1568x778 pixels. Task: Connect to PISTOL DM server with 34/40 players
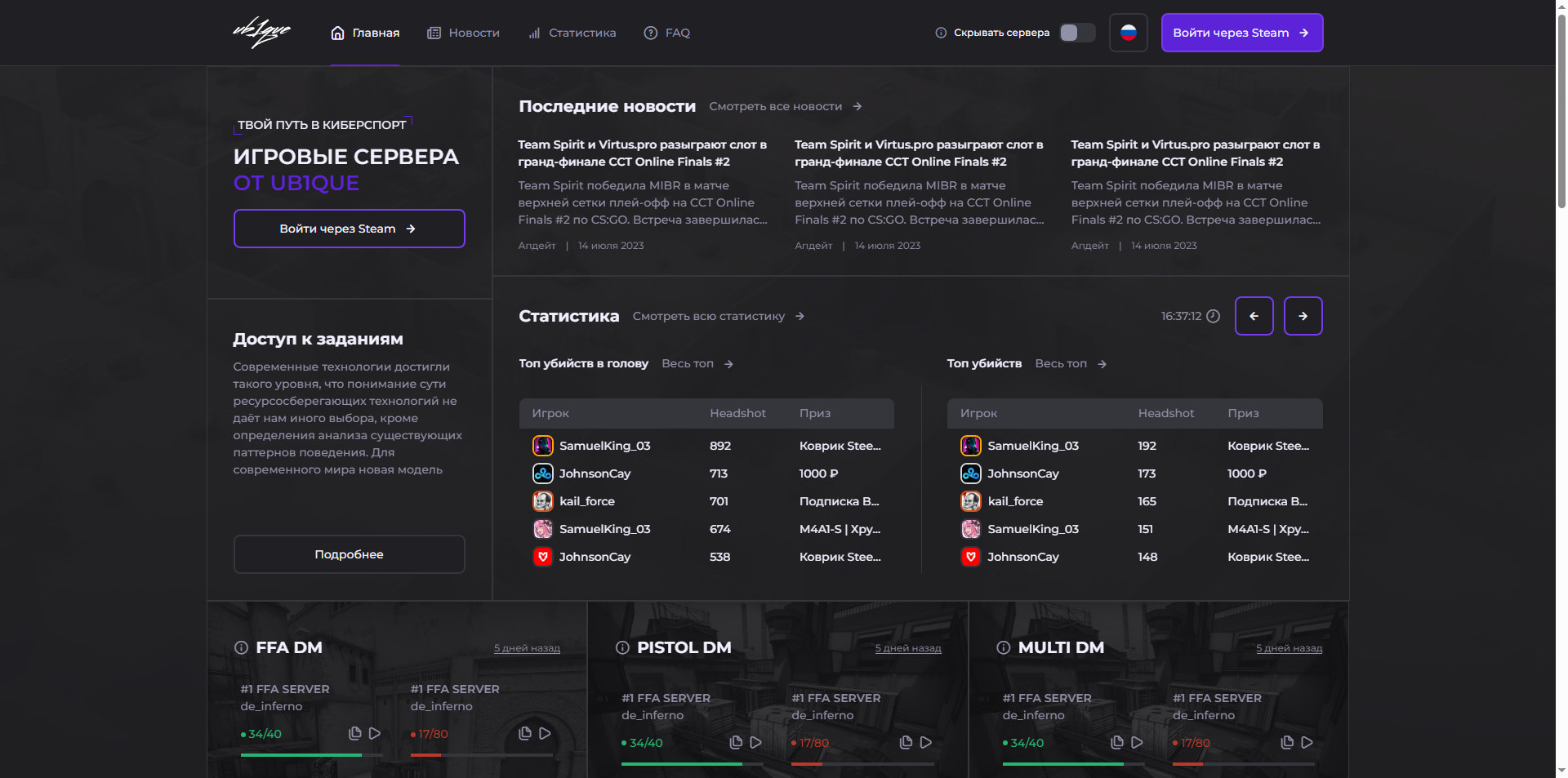756,742
